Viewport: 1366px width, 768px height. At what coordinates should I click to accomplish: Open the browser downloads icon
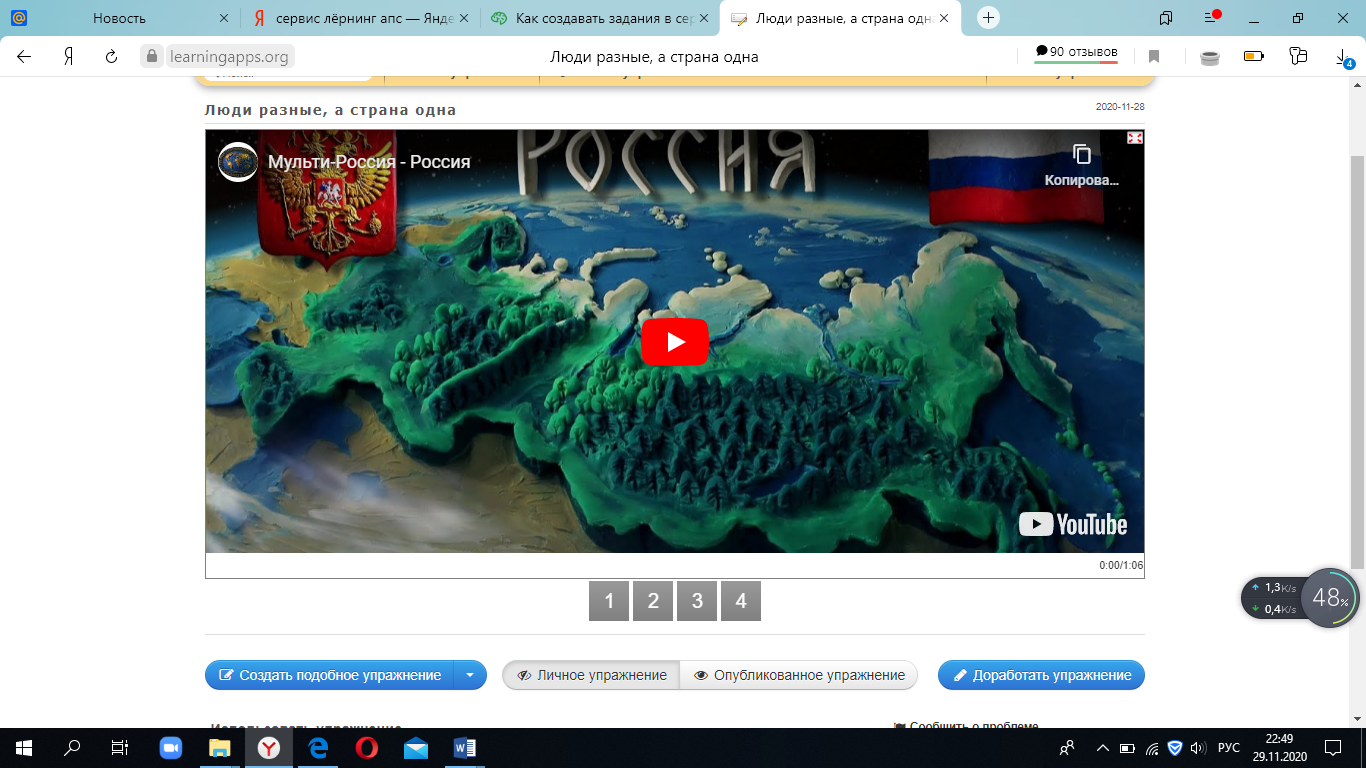[1343, 57]
